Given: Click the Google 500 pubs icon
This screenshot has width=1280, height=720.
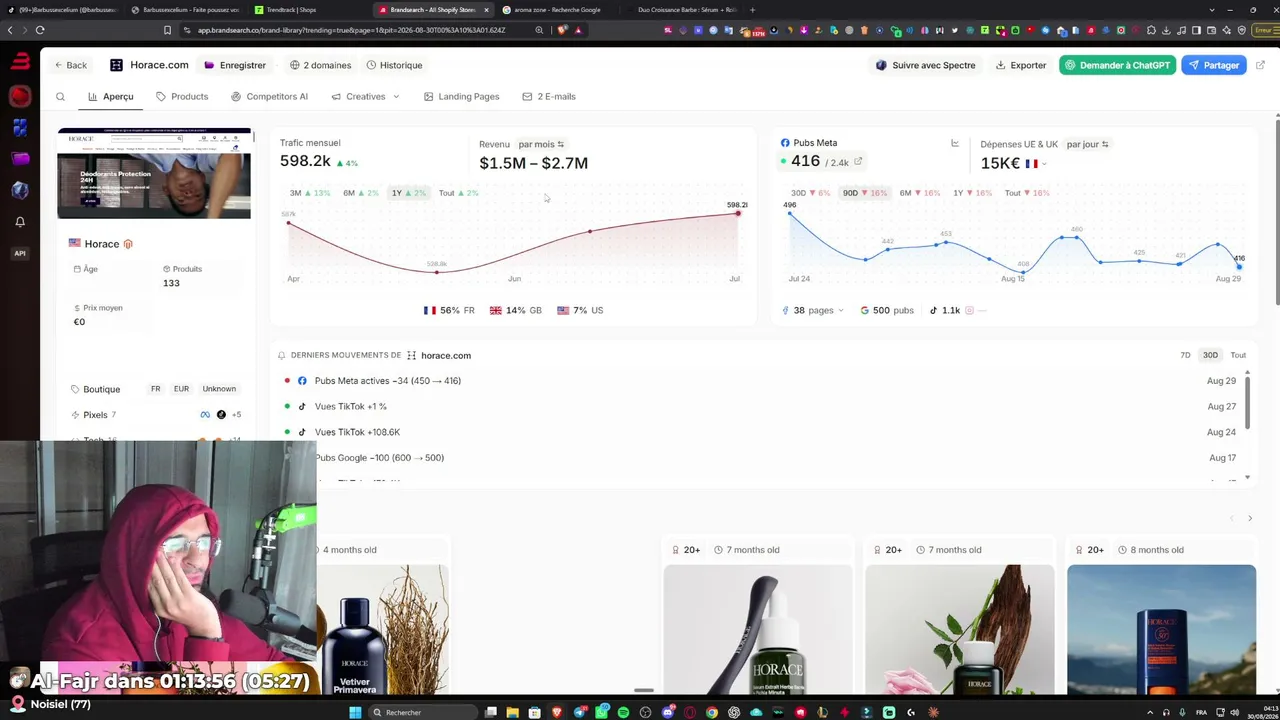Looking at the screenshot, I should pyautogui.click(x=866, y=310).
